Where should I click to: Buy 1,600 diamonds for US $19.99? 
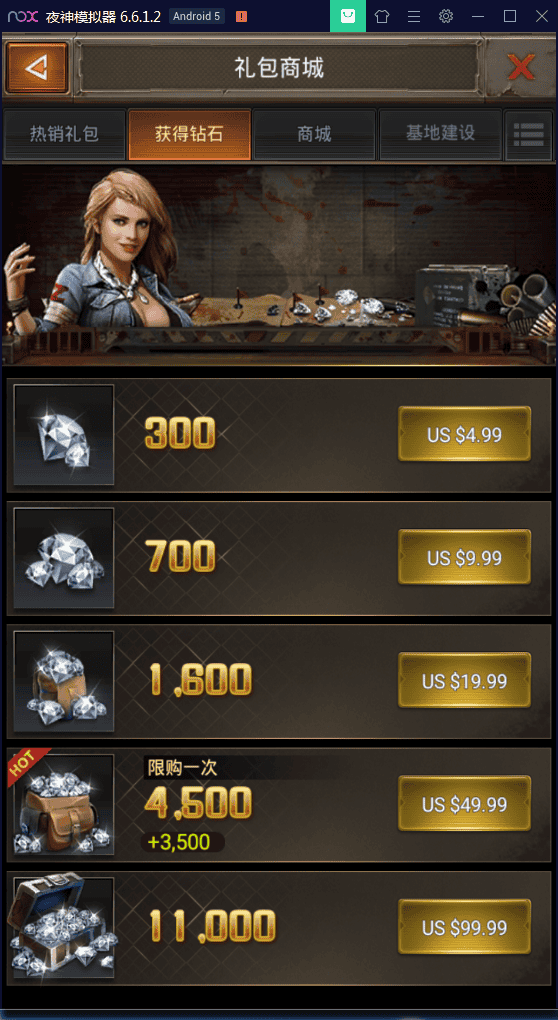pos(464,681)
